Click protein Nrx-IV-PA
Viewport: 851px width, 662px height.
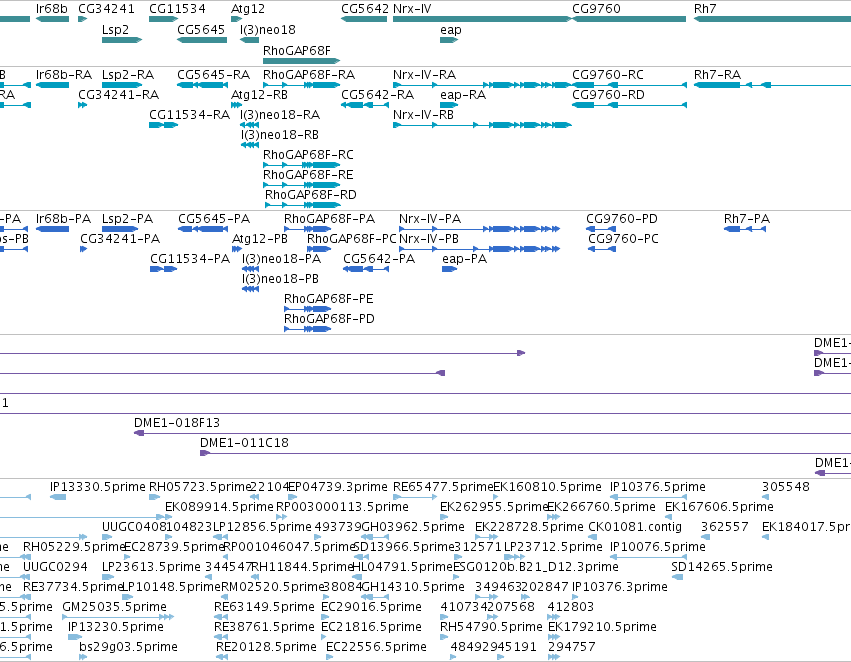[430, 219]
